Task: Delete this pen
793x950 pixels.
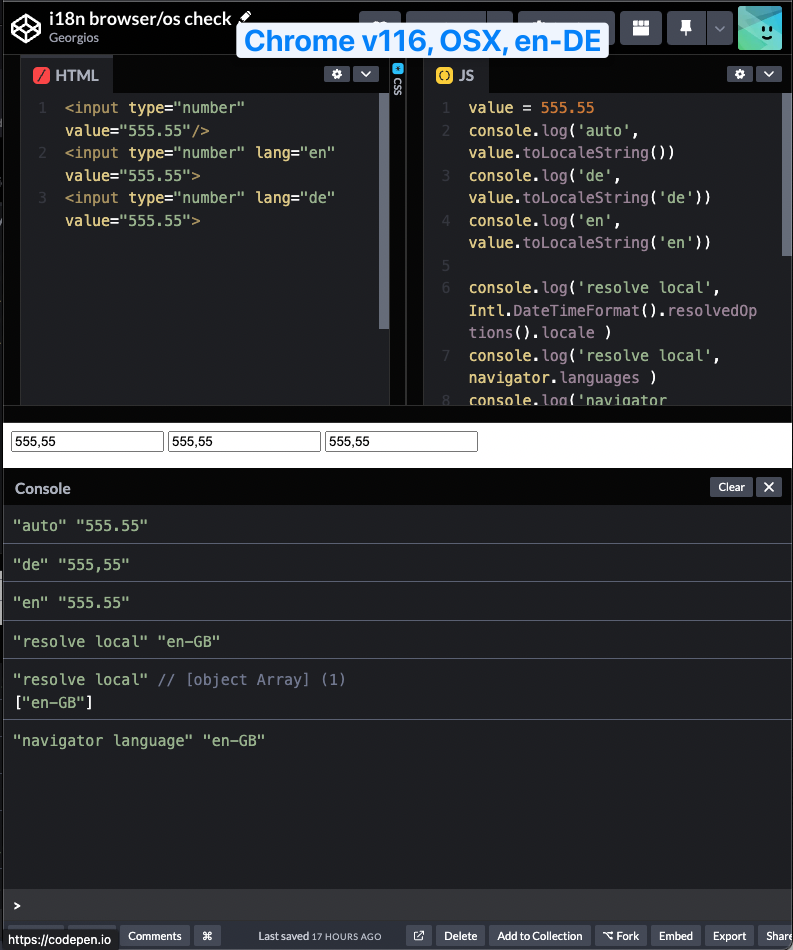Action: pyautogui.click(x=460, y=936)
